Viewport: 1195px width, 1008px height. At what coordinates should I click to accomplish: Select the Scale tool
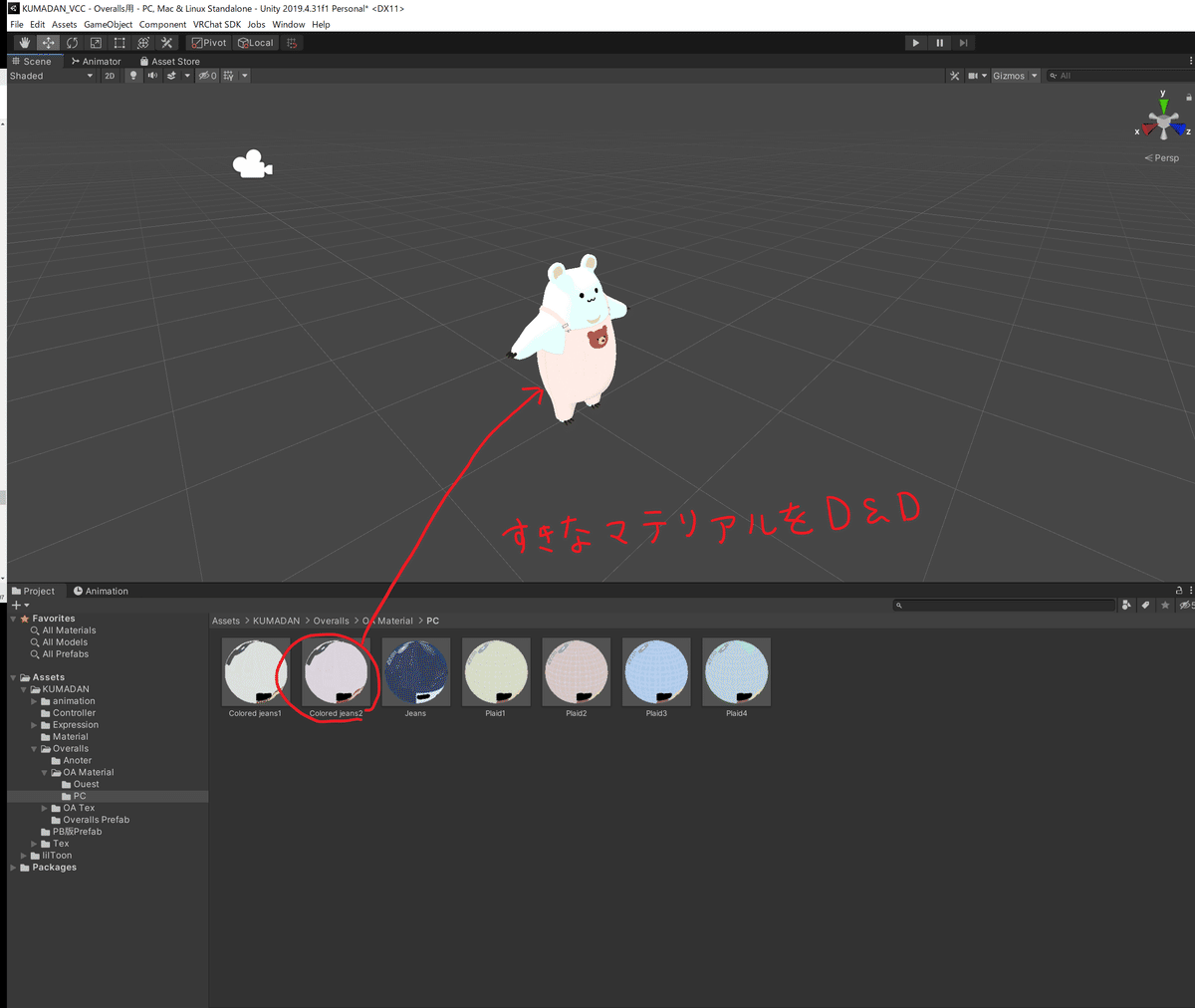(96, 43)
